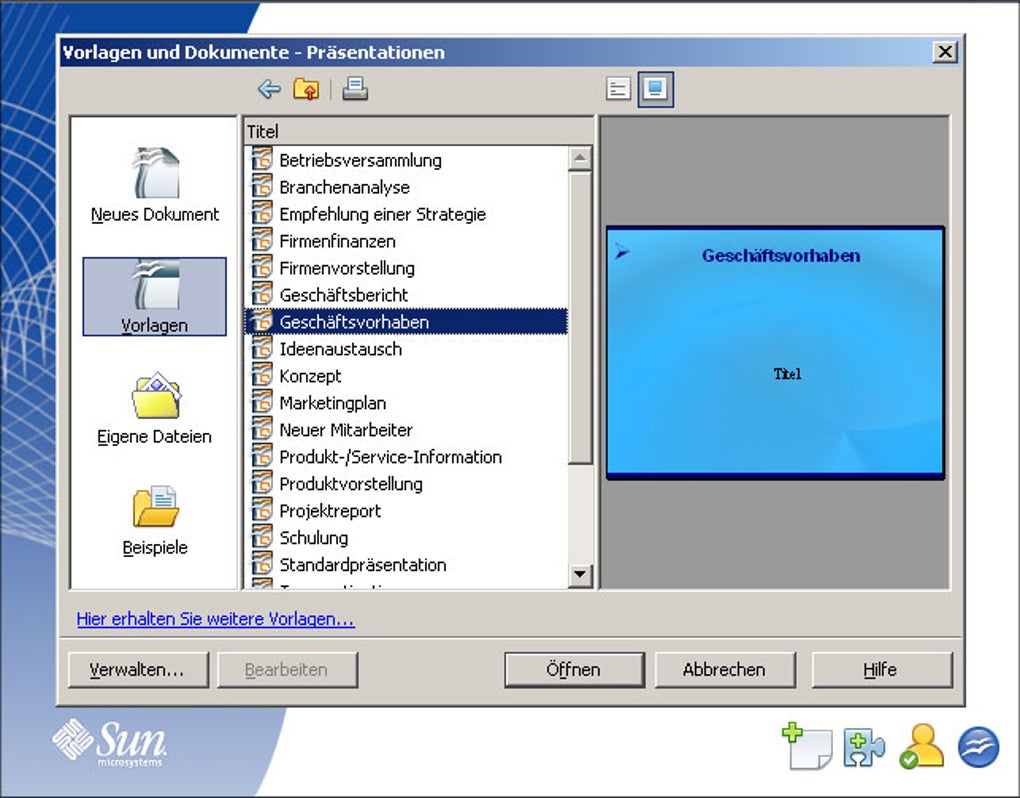This screenshot has height=798, width=1020.
Task: Click the add extension puzzle icon
Action: 864,748
